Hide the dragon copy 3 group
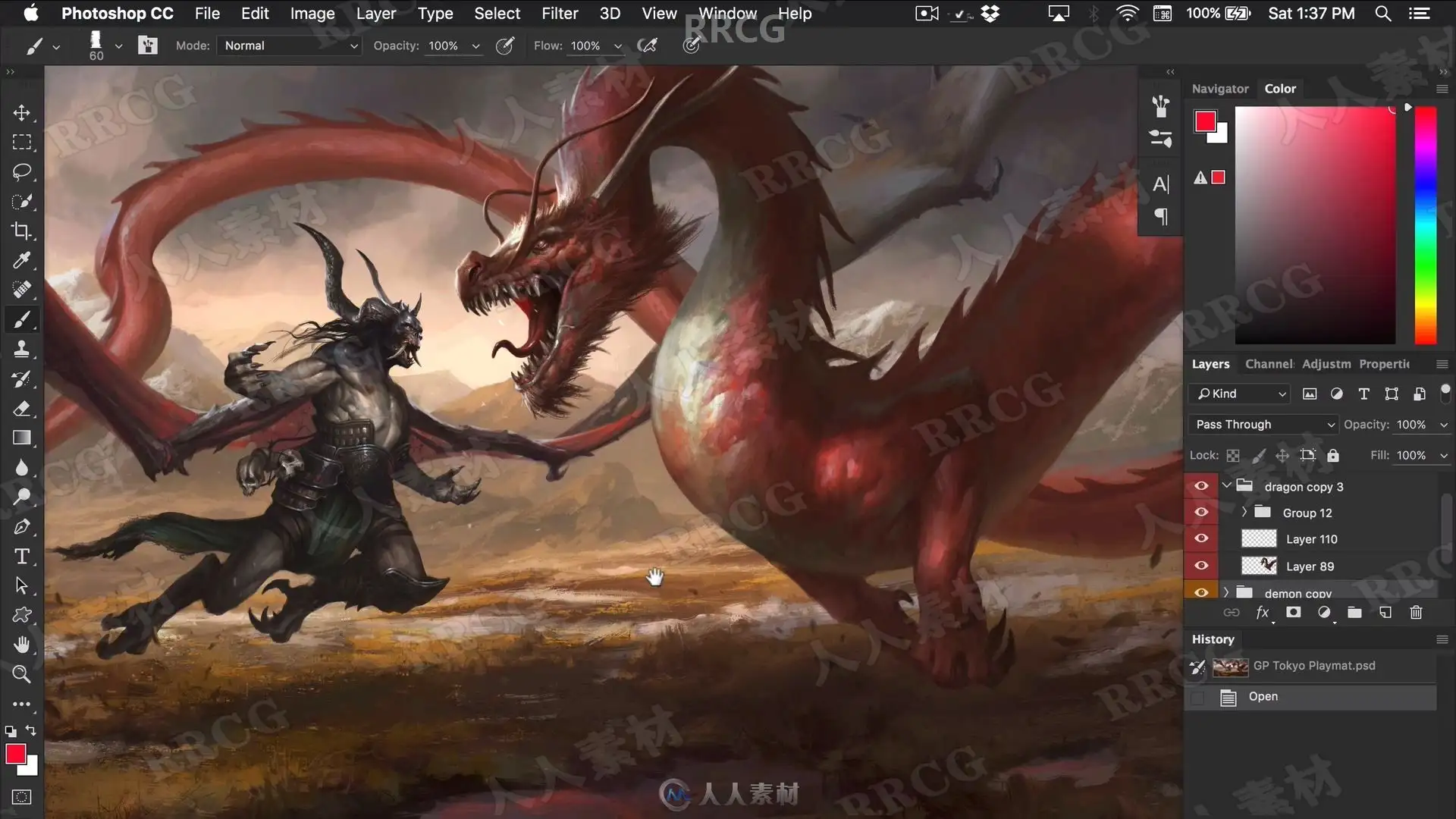 coord(1201,486)
